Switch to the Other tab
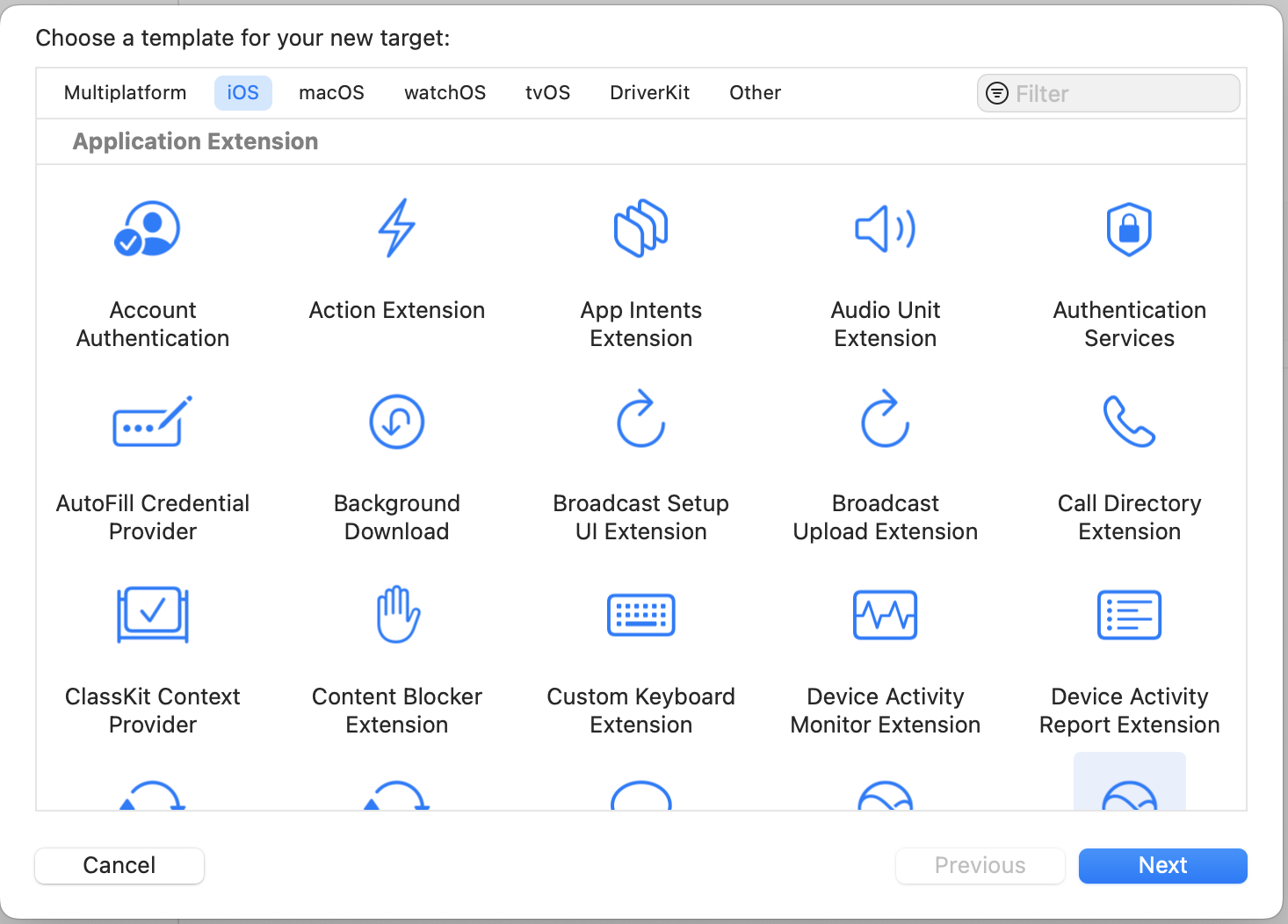Screen dimensions: 1288x924 click(755, 92)
